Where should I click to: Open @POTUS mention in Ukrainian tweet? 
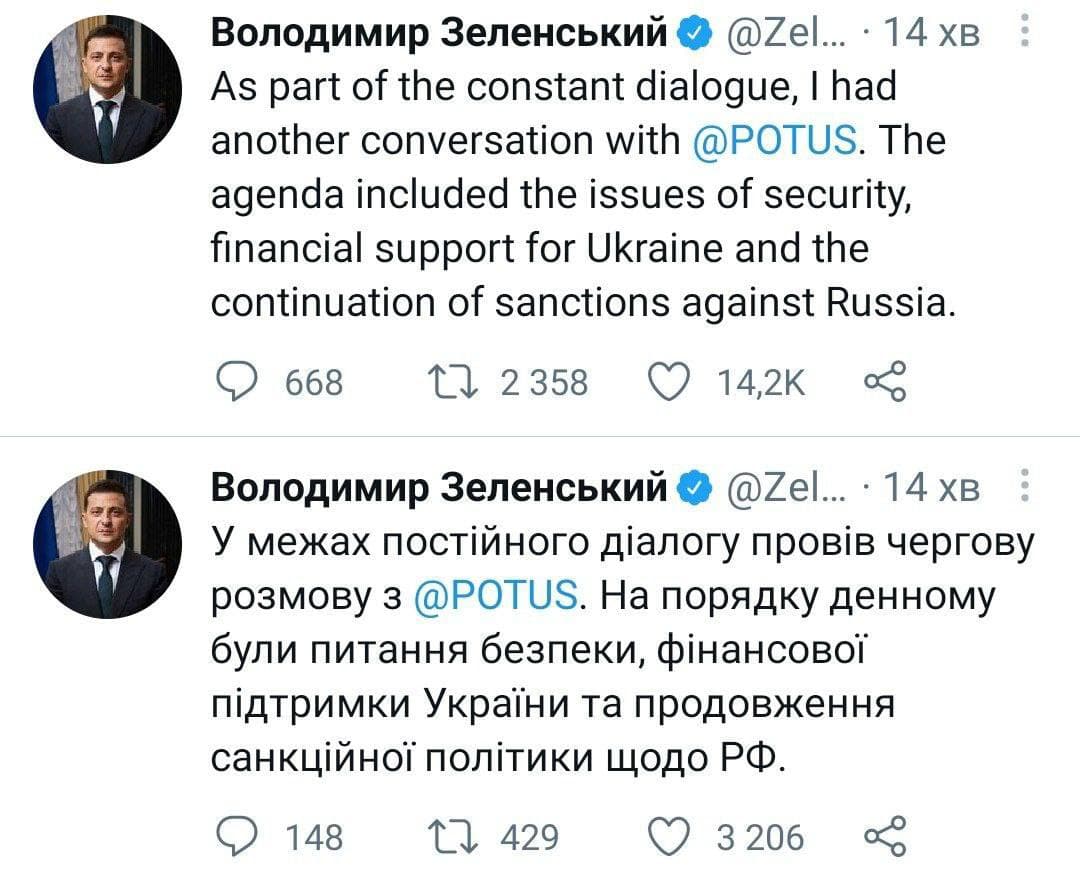pos(495,596)
